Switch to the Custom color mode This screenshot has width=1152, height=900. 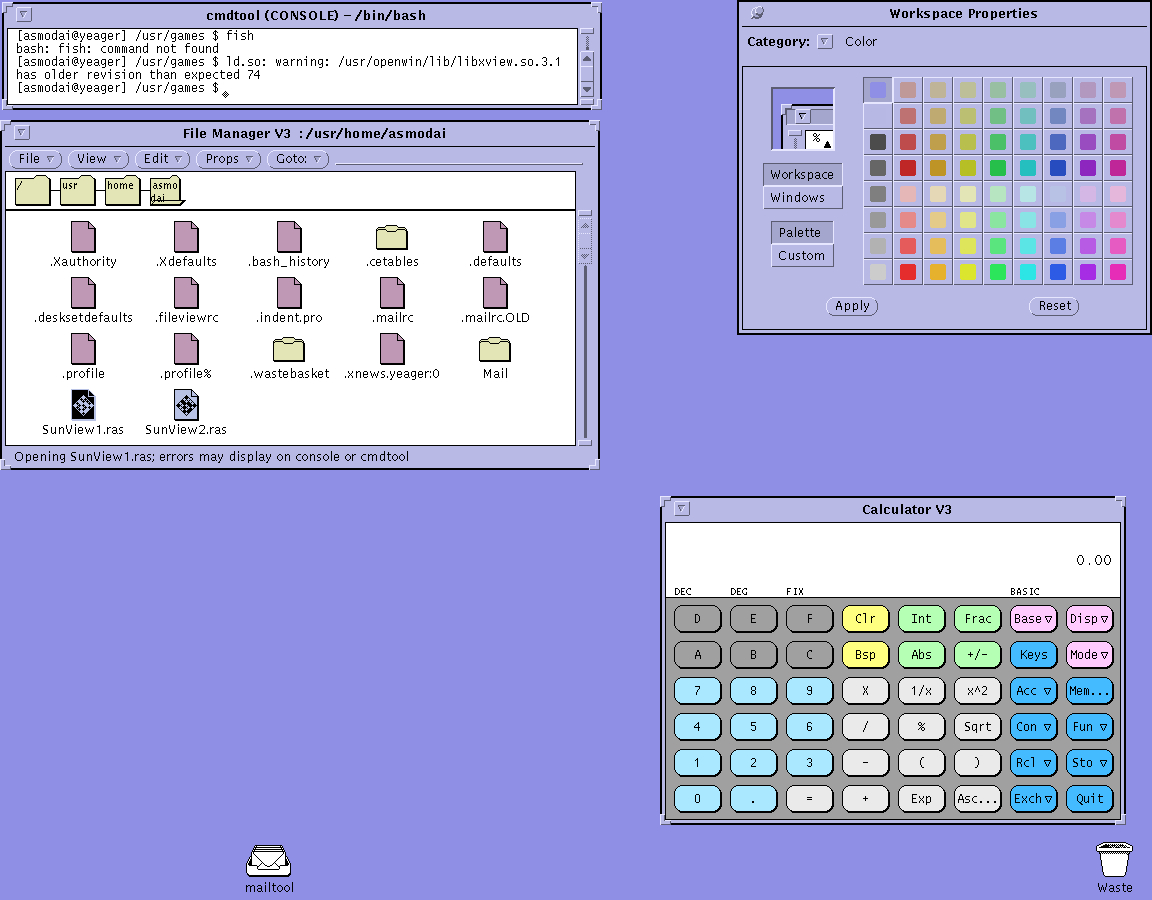[x=802, y=255]
